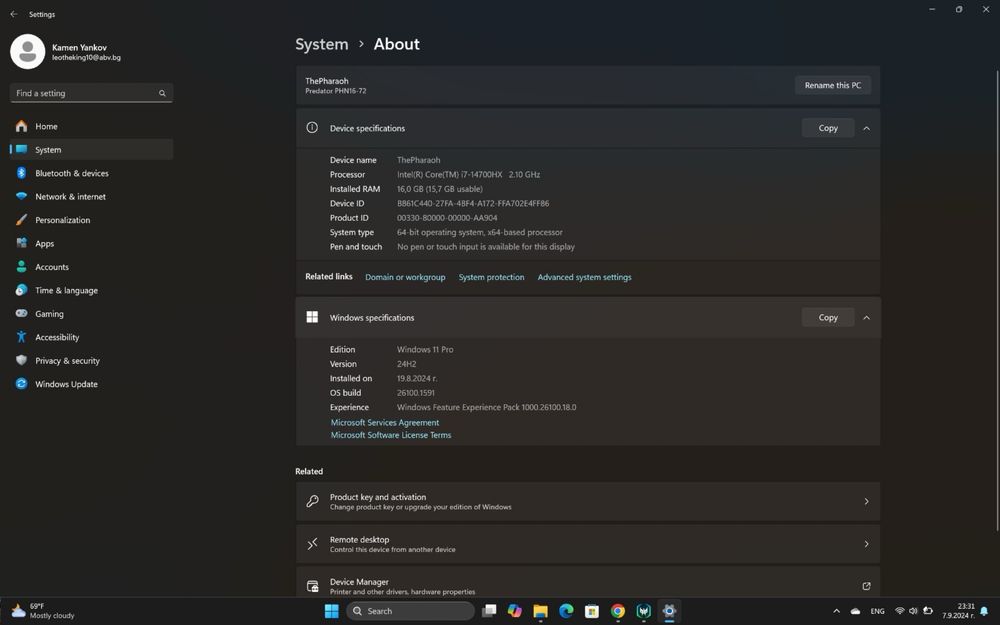The image size is (1000, 625).
Task: Open Remote desktop chevron arrow
Action: (866, 544)
